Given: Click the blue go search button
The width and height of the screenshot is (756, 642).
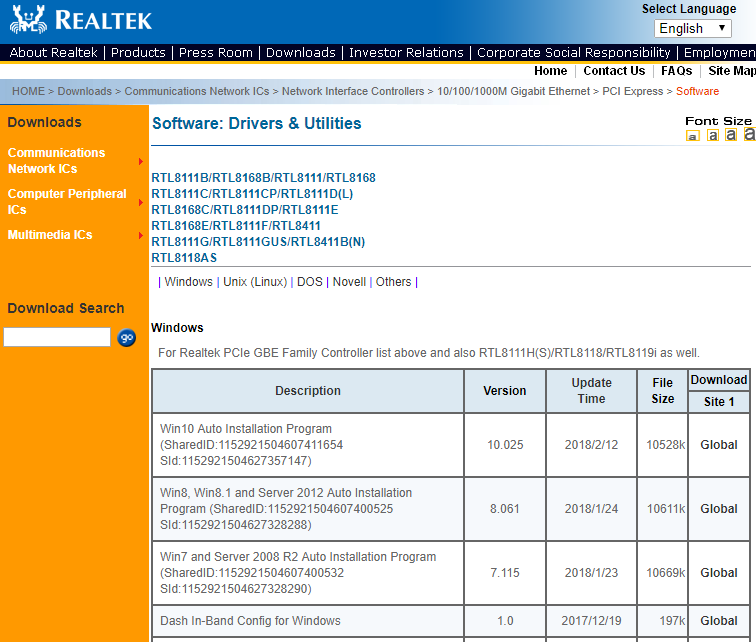Looking at the screenshot, I should pyautogui.click(x=126, y=338).
